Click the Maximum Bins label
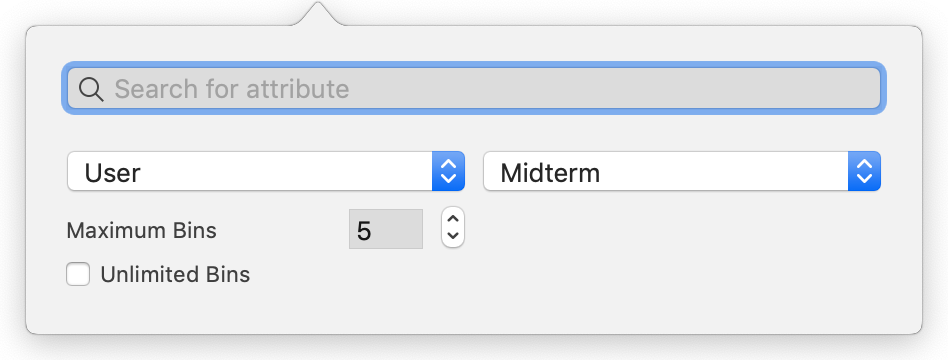Image resolution: width=948 pixels, height=360 pixels. [141, 231]
